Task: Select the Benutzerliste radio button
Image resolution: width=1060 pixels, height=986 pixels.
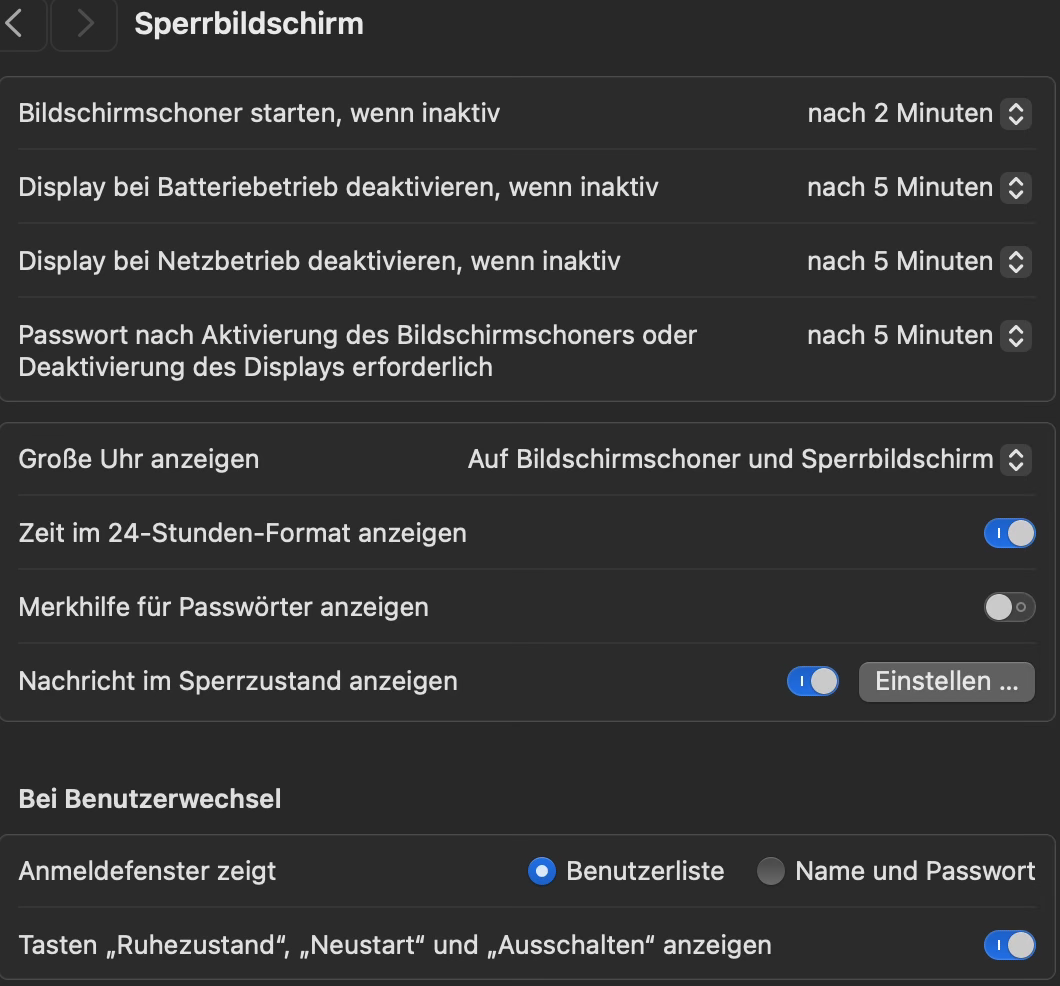Action: [542, 871]
